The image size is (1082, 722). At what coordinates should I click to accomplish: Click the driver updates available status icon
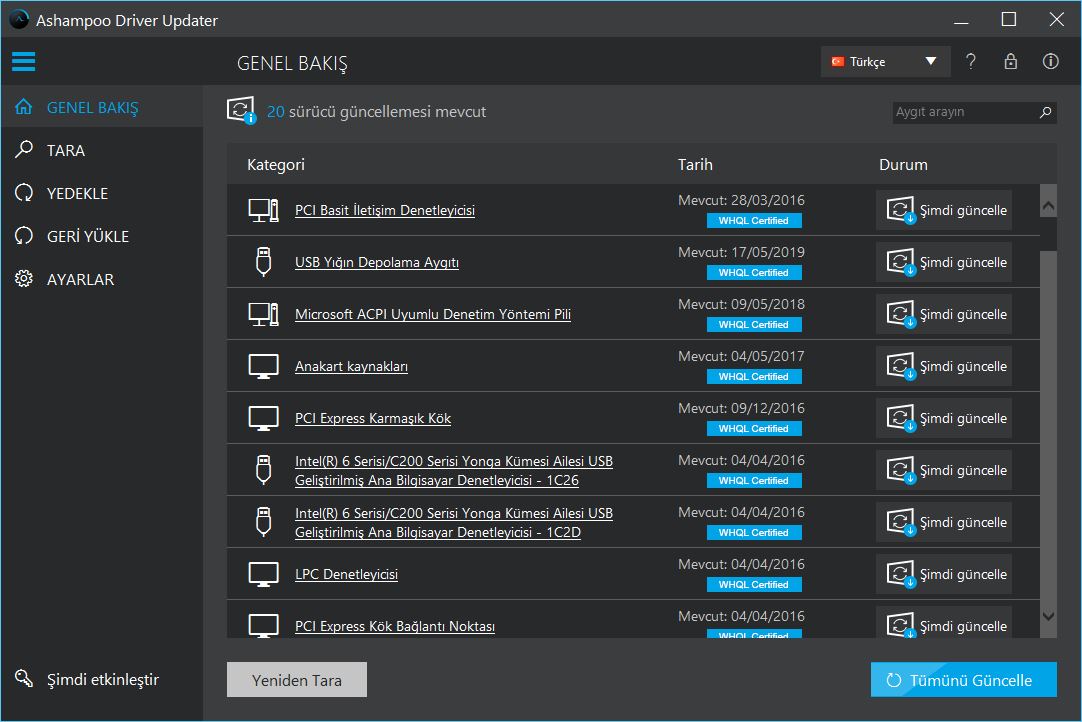[x=242, y=110]
